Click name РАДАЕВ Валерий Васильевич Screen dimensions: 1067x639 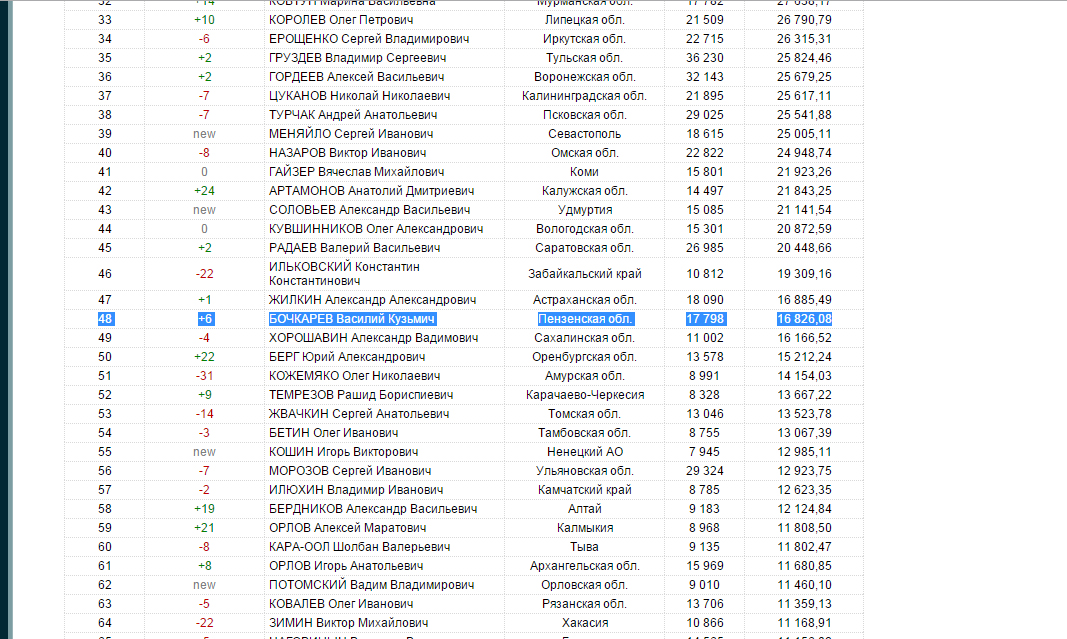coord(355,248)
